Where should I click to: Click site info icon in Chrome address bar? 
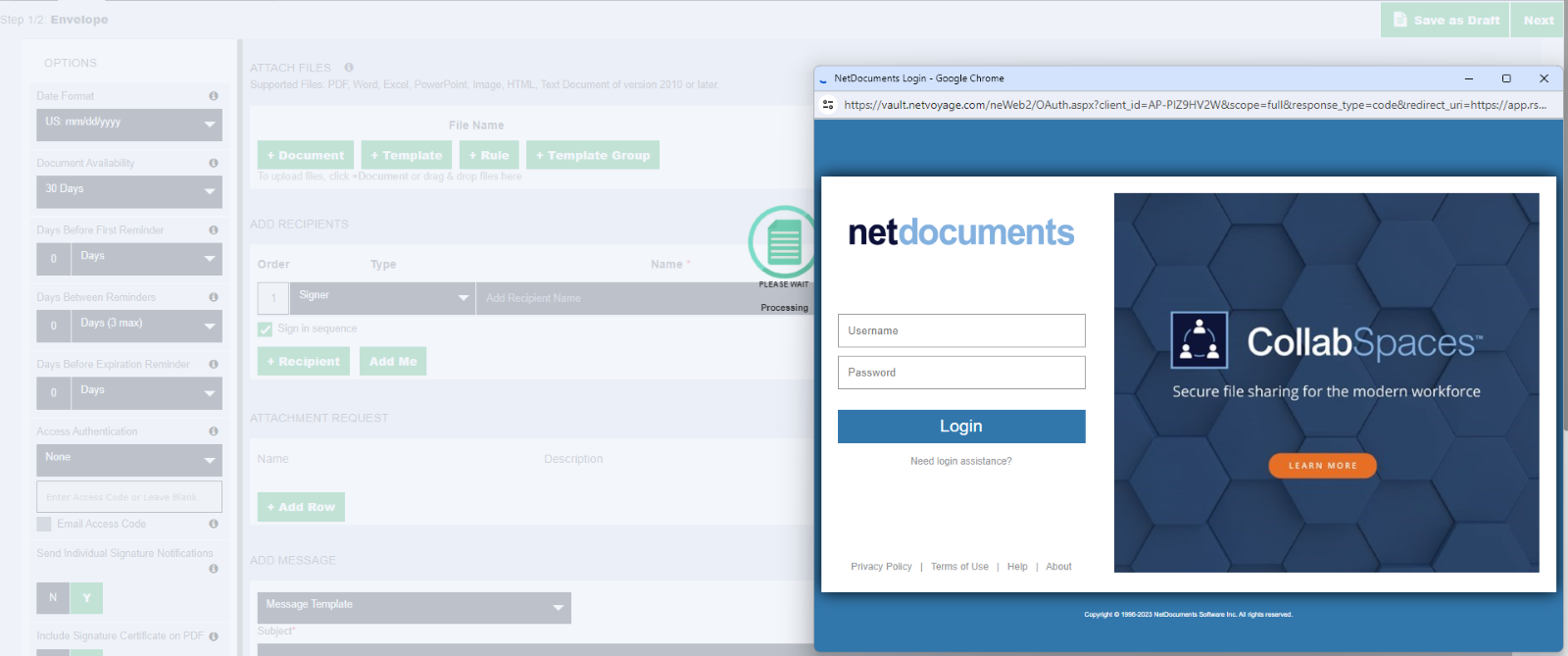tap(828, 105)
